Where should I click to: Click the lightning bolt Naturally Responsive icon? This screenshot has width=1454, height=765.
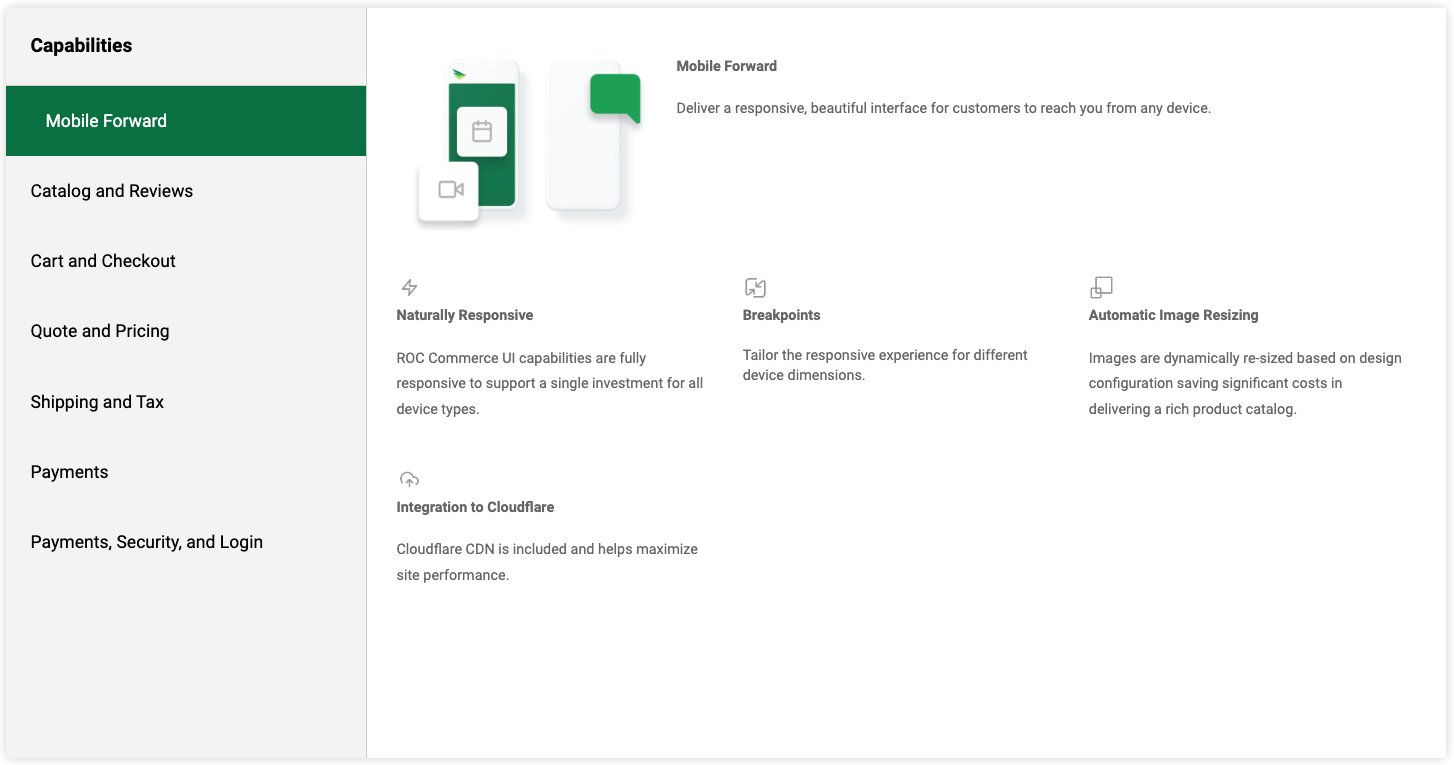pyautogui.click(x=409, y=288)
